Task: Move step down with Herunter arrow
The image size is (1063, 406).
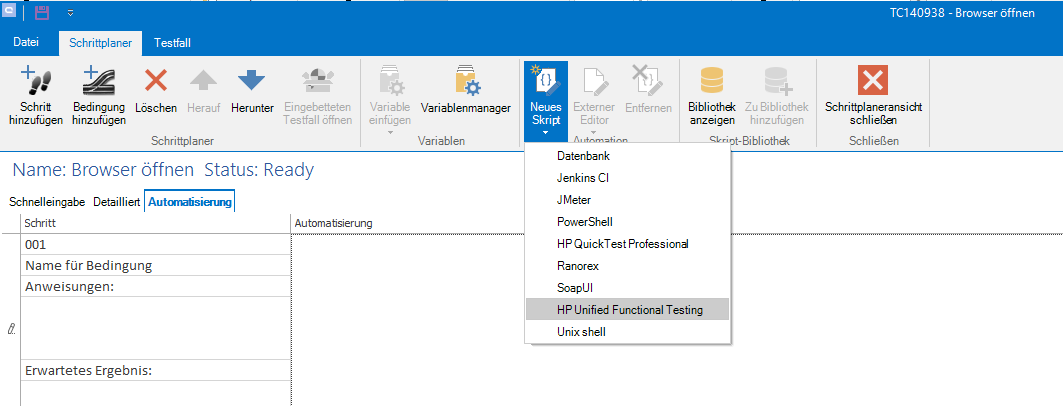Action: [x=252, y=82]
